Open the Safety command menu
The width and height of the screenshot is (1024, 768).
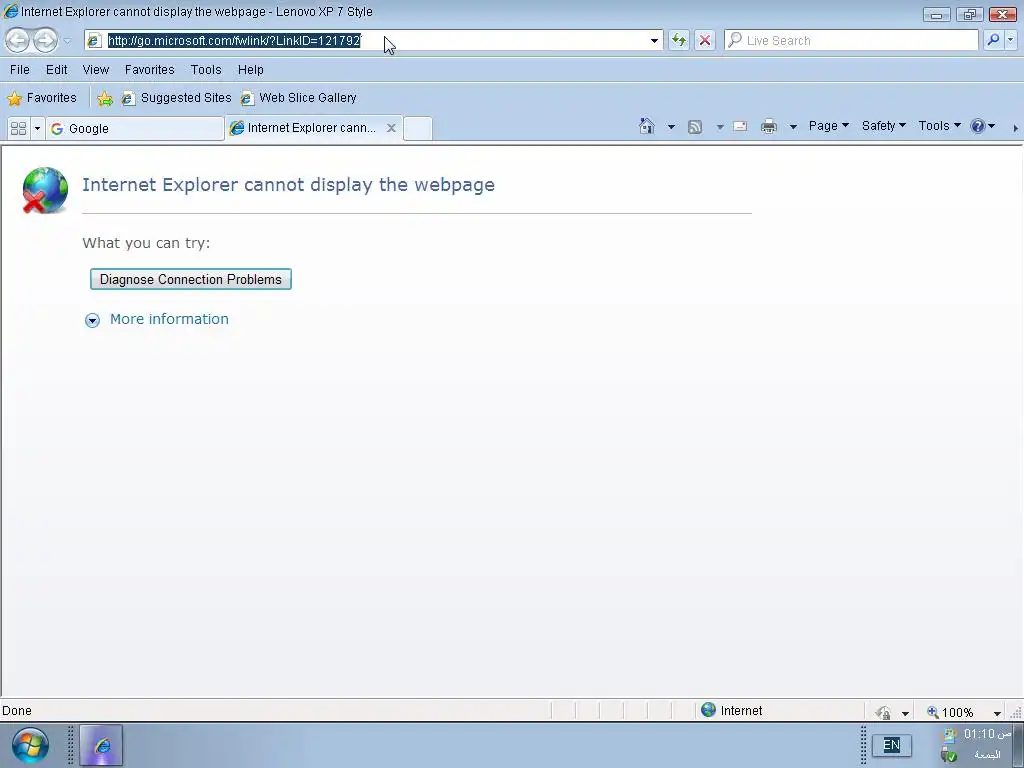click(883, 126)
